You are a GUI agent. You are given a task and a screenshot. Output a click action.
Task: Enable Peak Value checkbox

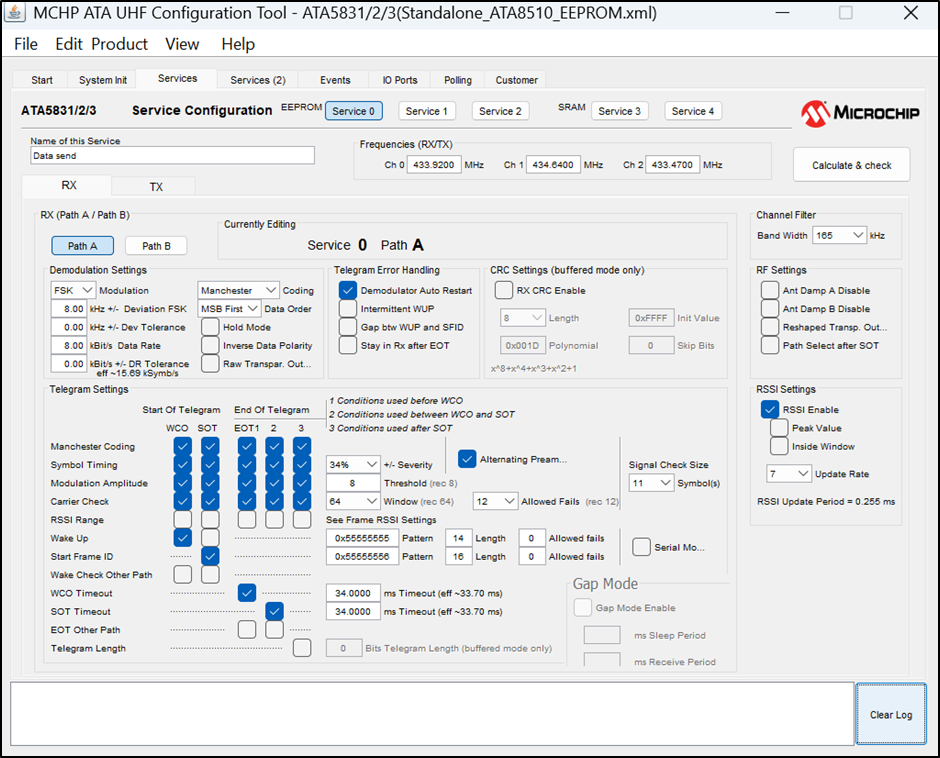tap(779, 428)
